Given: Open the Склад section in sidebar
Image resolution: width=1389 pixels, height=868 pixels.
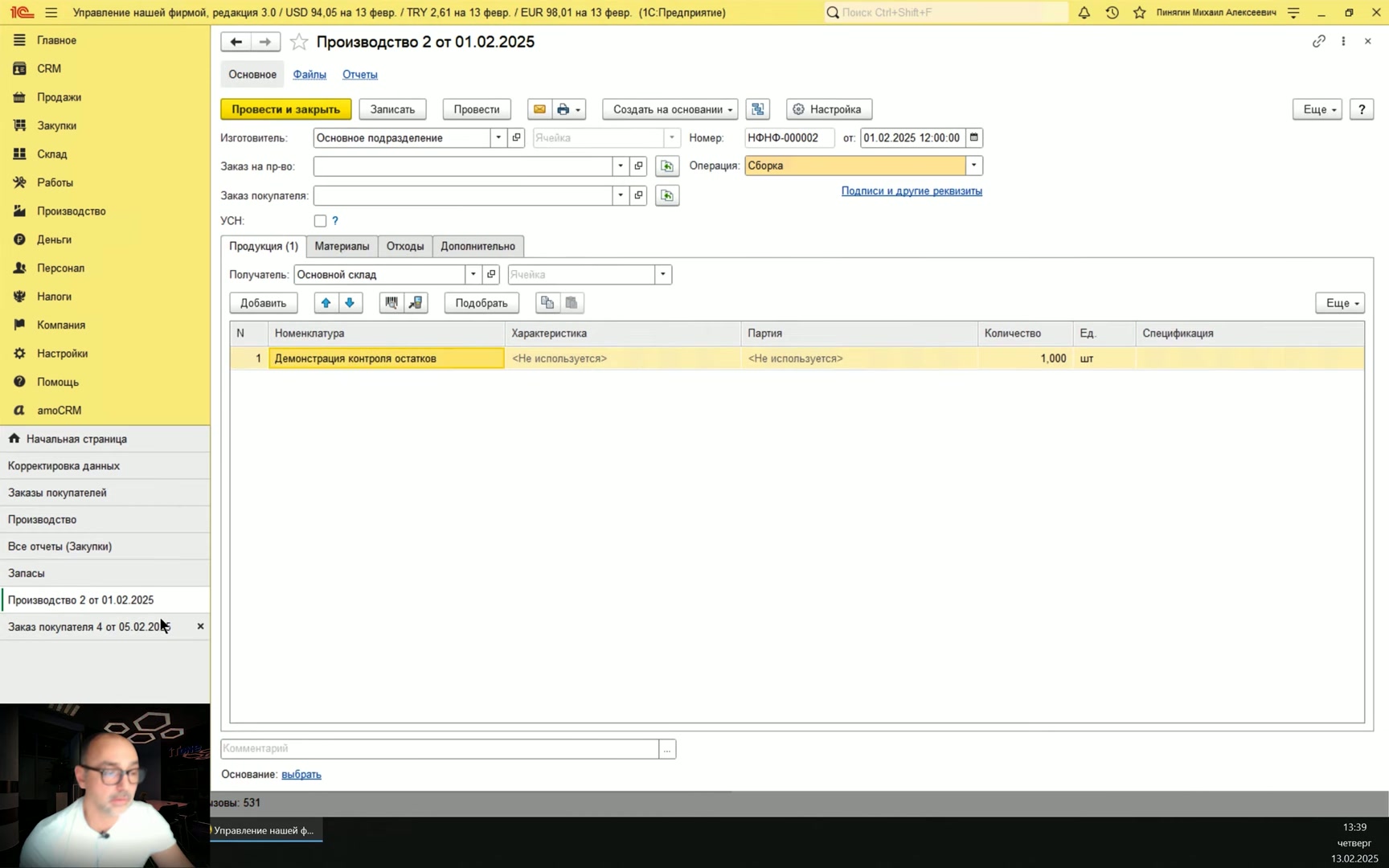Looking at the screenshot, I should [52, 154].
